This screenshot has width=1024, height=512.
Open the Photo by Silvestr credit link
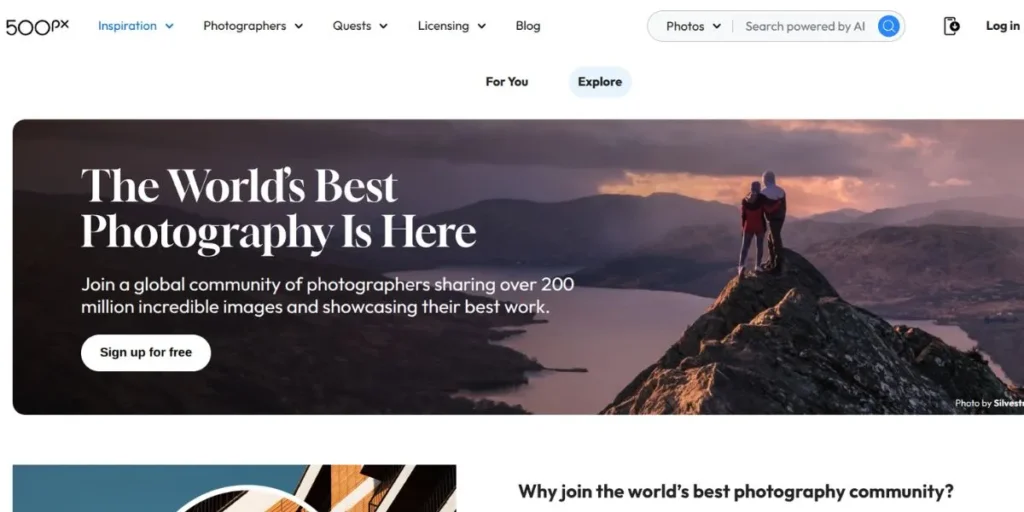[x=989, y=403]
